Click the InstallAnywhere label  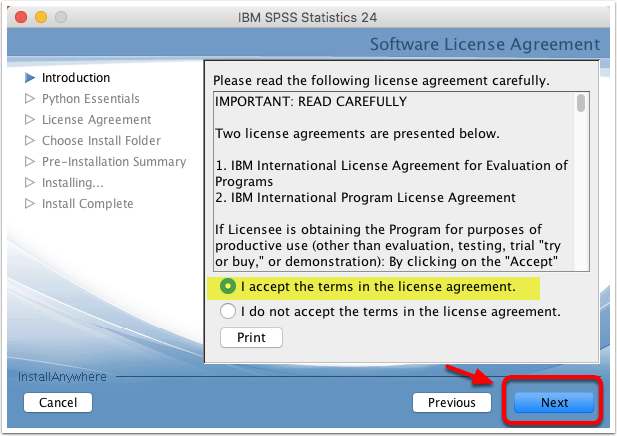coord(62,377)
